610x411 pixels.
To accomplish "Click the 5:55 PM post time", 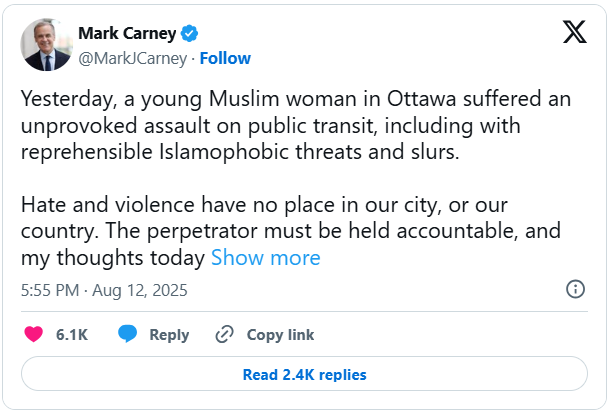I will pos(50,291).
